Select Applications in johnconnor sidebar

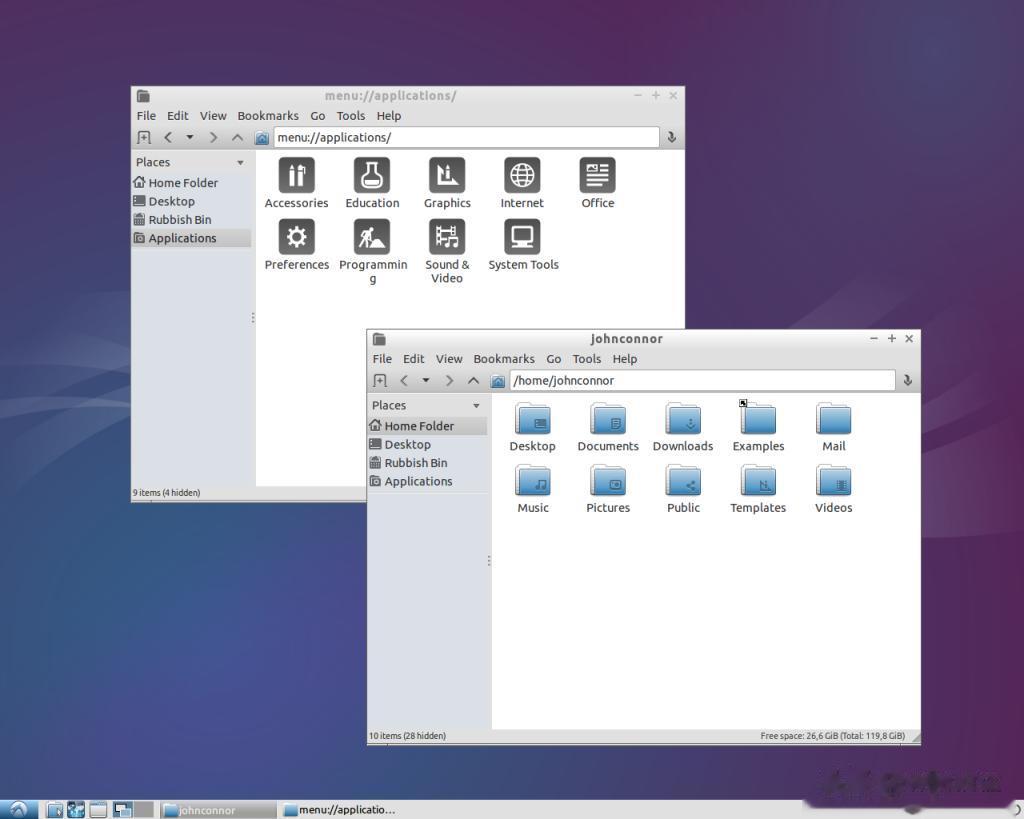click(x=428, y=481)
